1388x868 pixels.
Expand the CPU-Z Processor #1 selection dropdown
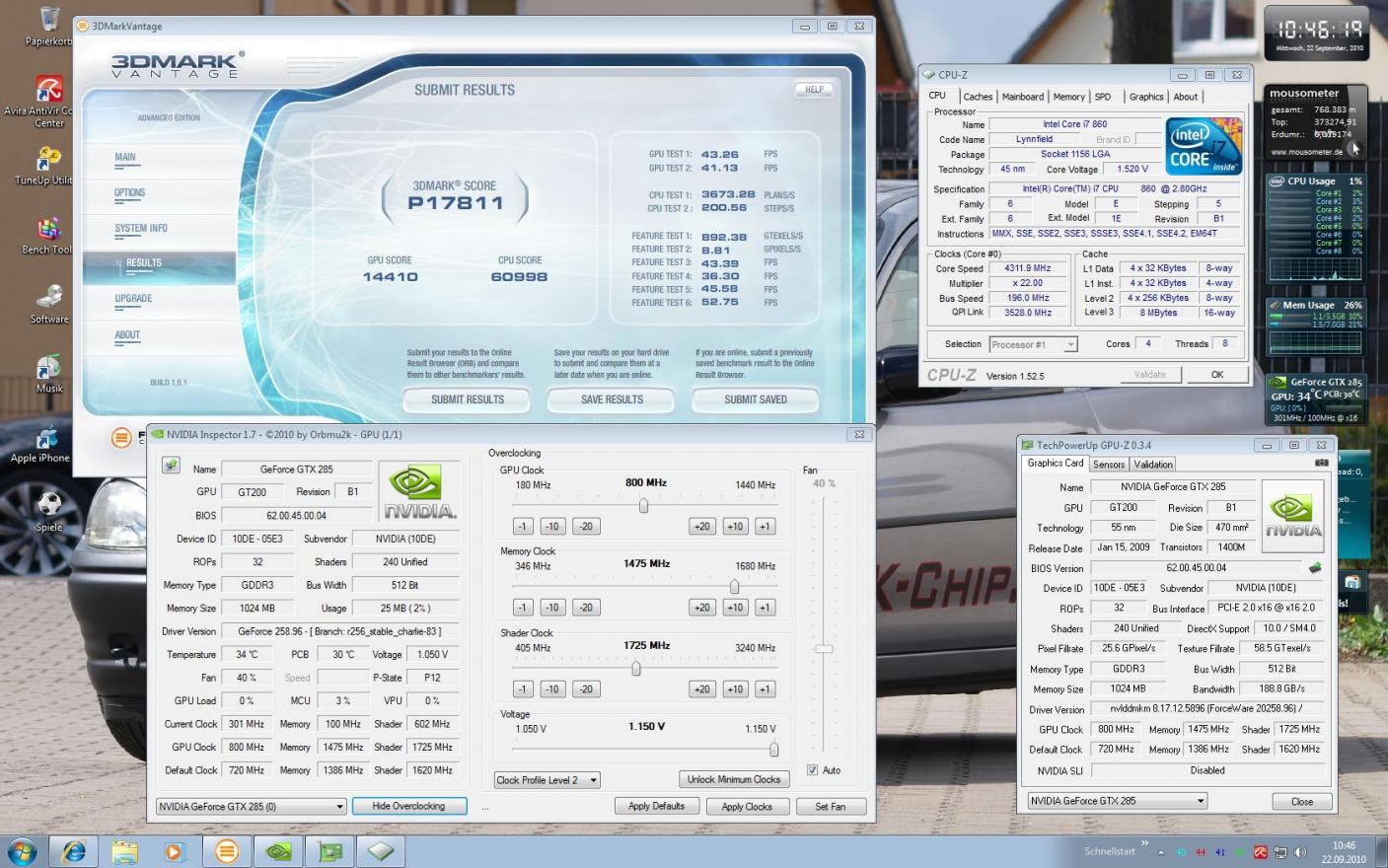[1033, 344]
